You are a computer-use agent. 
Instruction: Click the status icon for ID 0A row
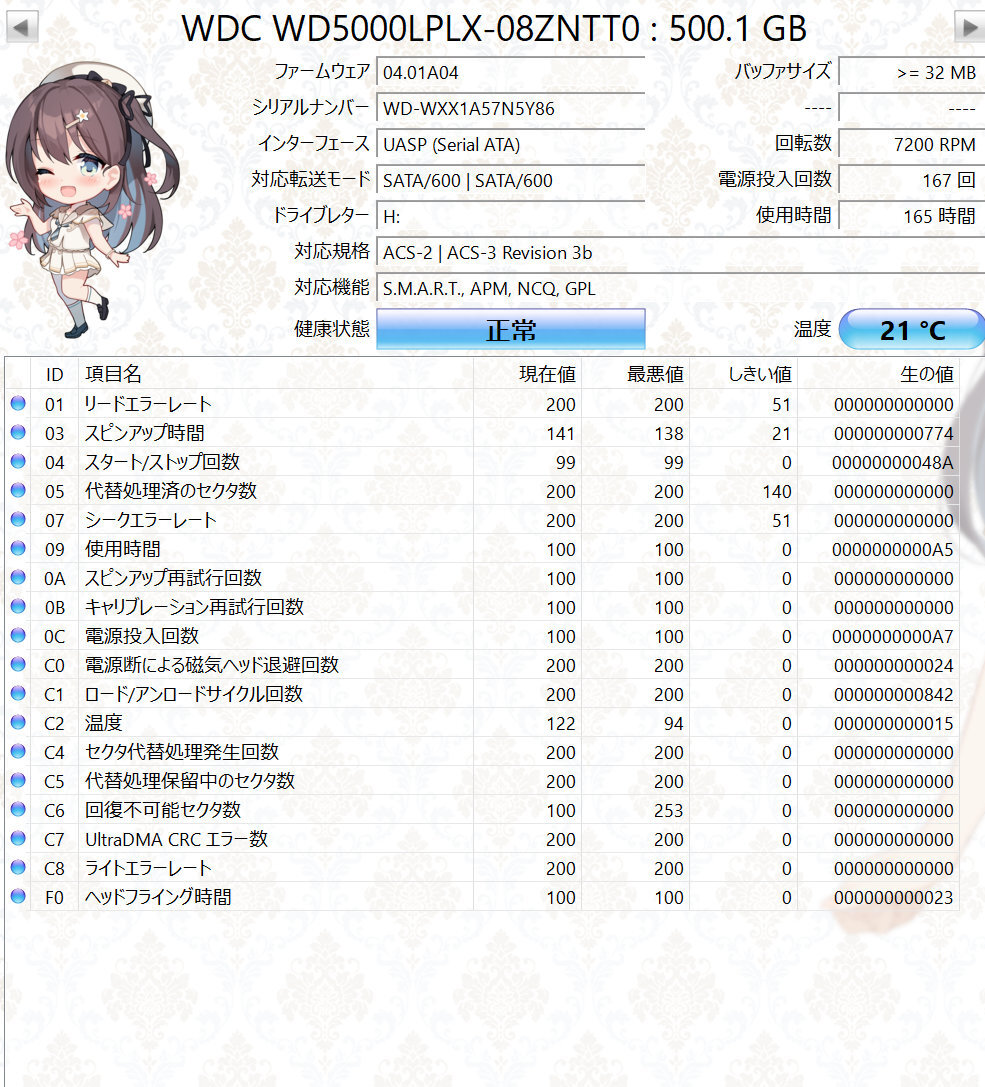pos(18,577)
